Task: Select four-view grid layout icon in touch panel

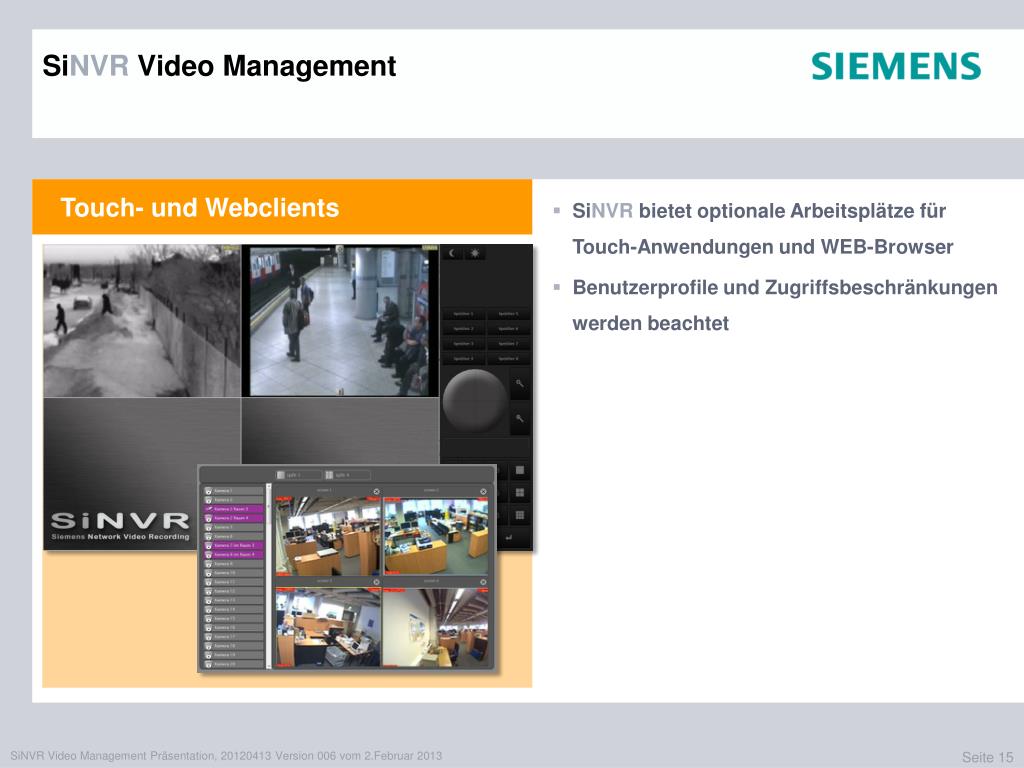Action: pos(520,492)
